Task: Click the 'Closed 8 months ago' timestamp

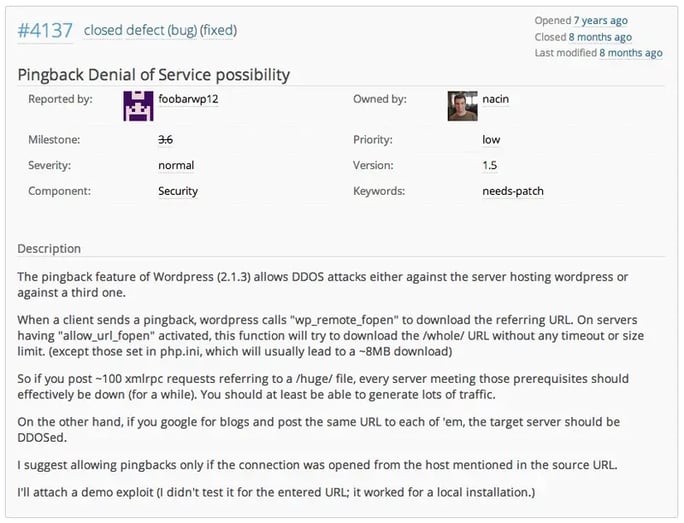Action: 600,37
